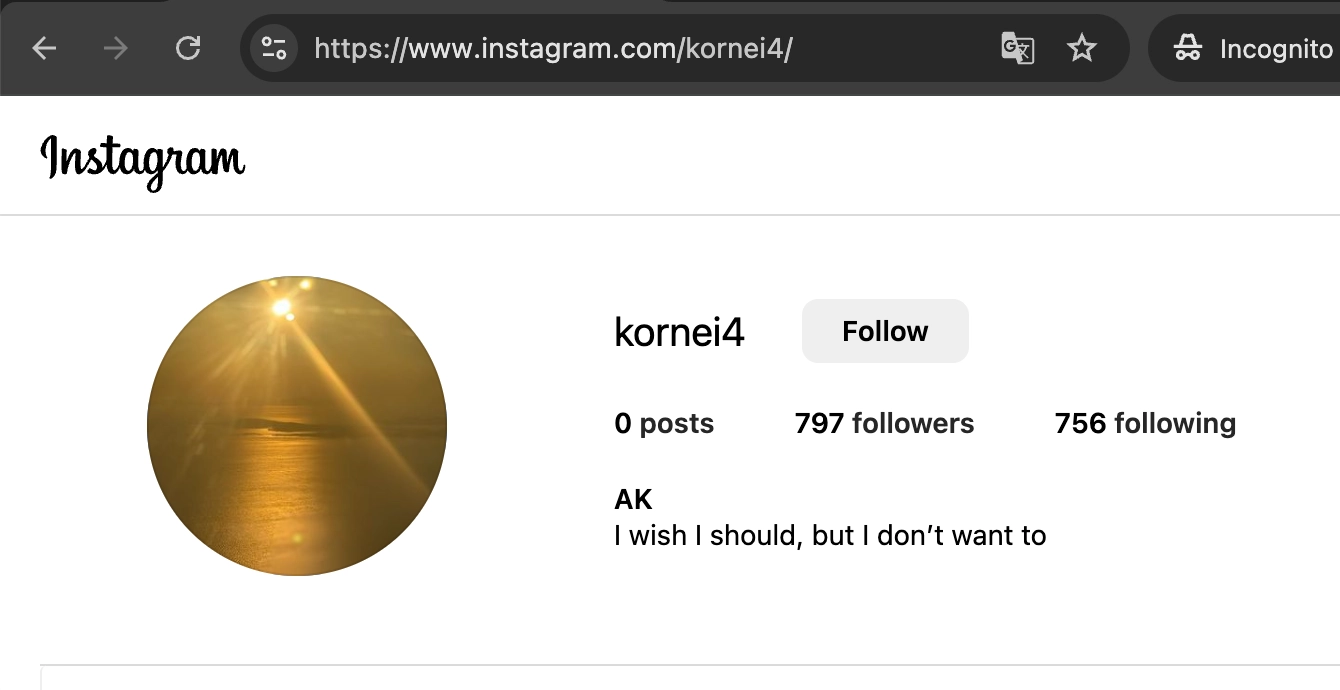Image resolution: width=1340 pixels, height=690 pixels.
Task: Click the username kornei4
Action: tap(680, 332)
